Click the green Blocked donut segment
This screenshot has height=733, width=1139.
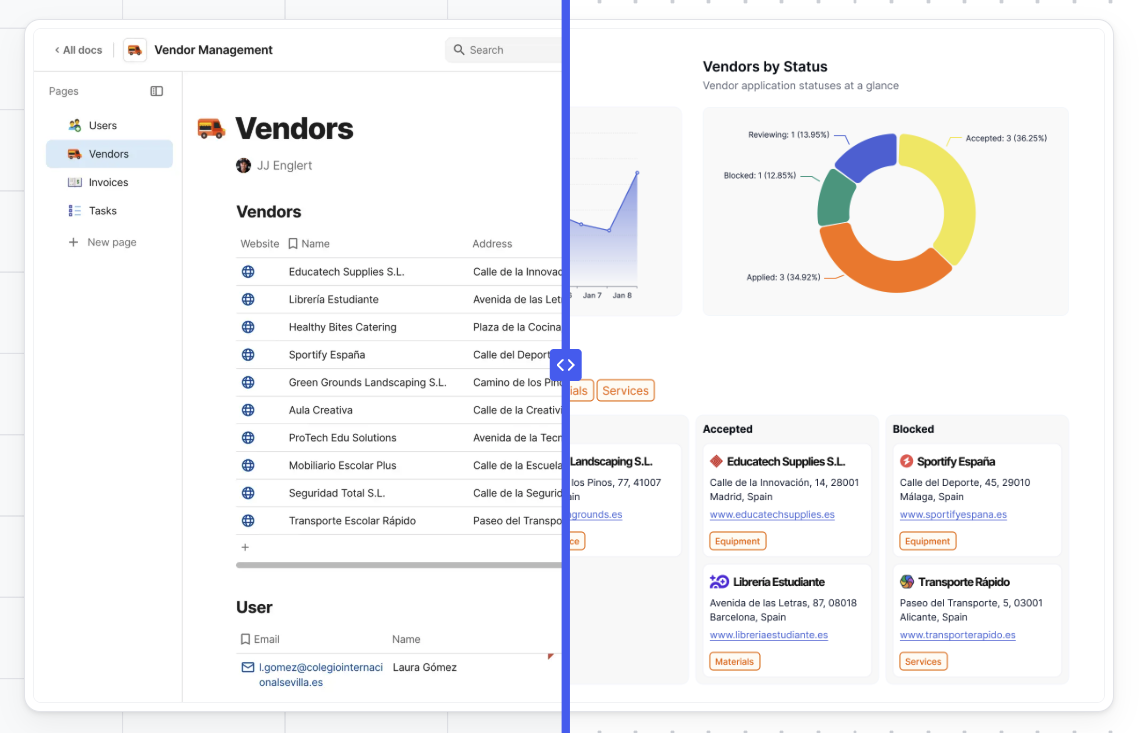[x=835, y=199]
